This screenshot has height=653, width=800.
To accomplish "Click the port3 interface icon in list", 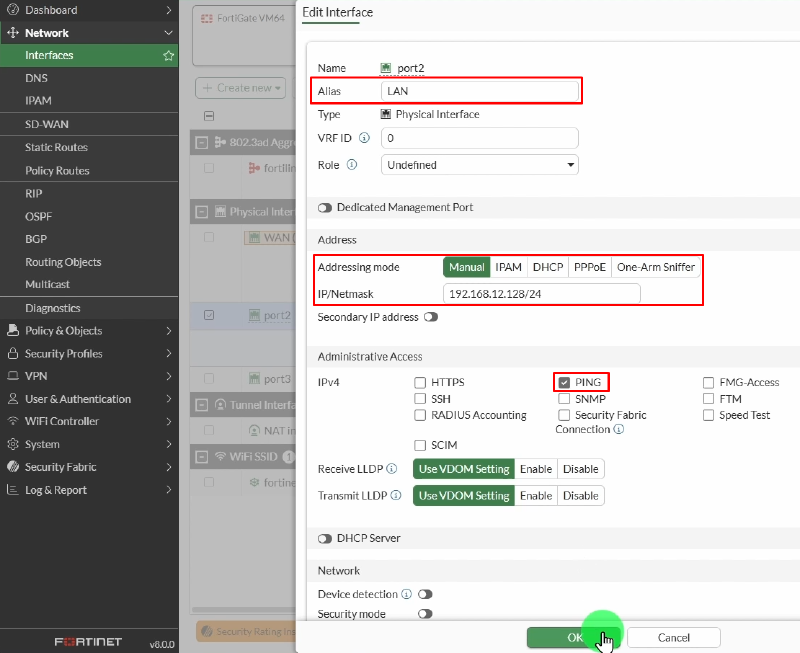I will point(254,379).
